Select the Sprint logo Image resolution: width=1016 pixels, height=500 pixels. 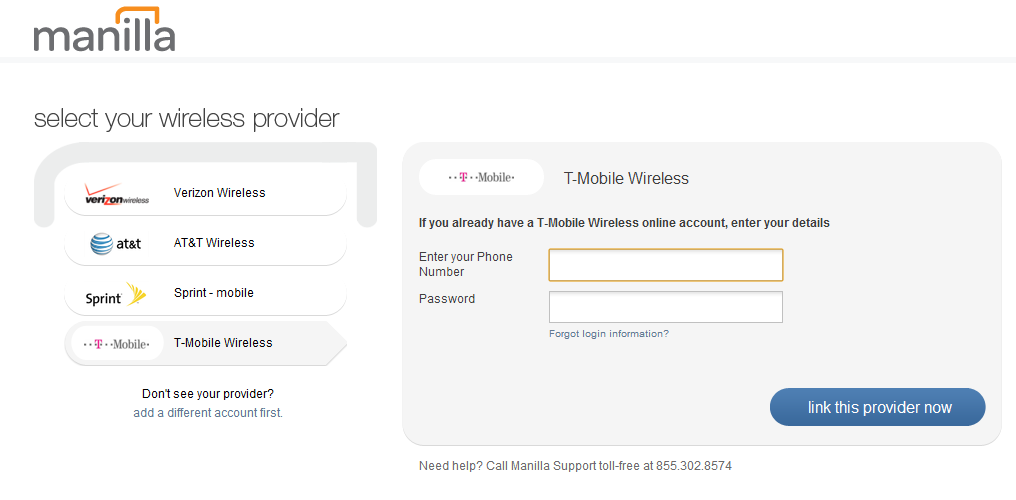click(x=116, y=294)
